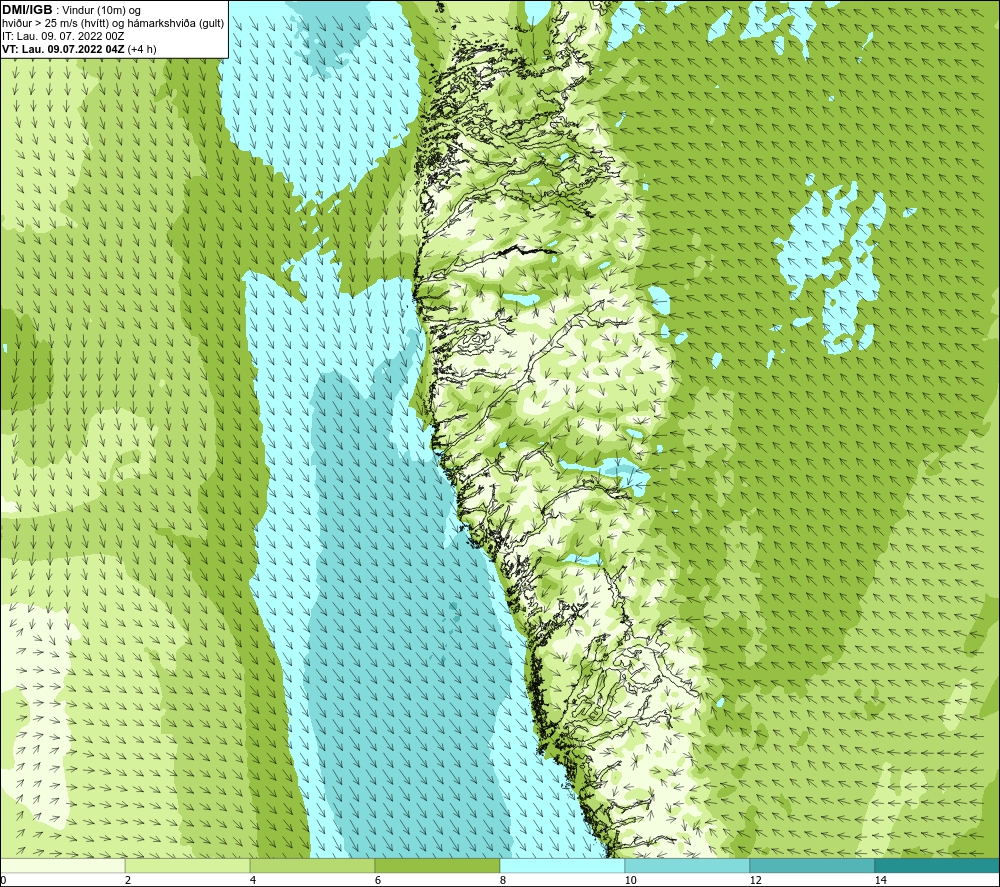Click the scale label '2'

tap(128, 880)
